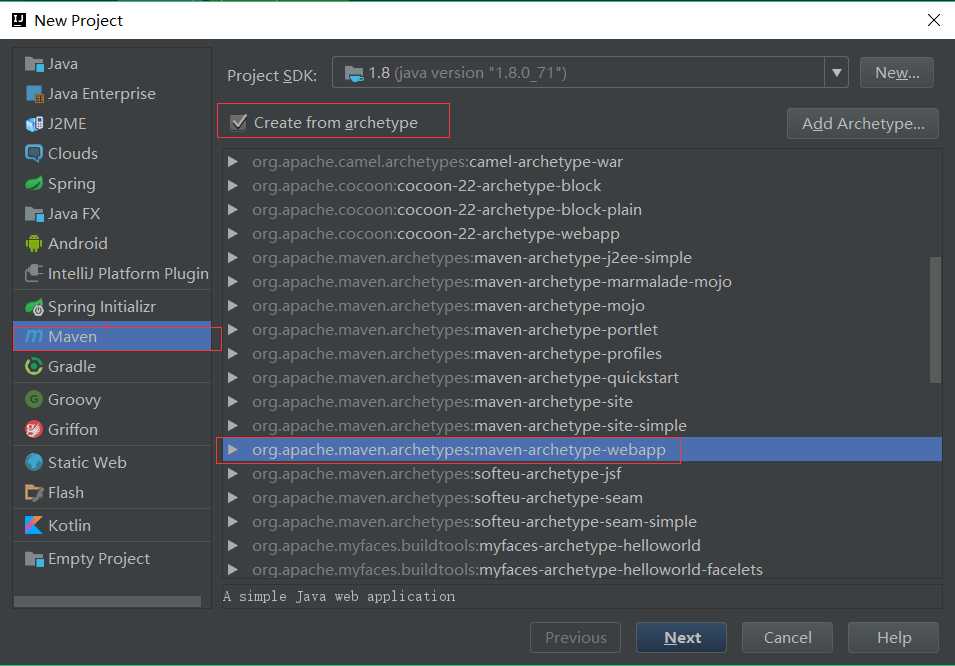
Task: Select softeu-archetype-seam row text
Action: click(447, 498)
